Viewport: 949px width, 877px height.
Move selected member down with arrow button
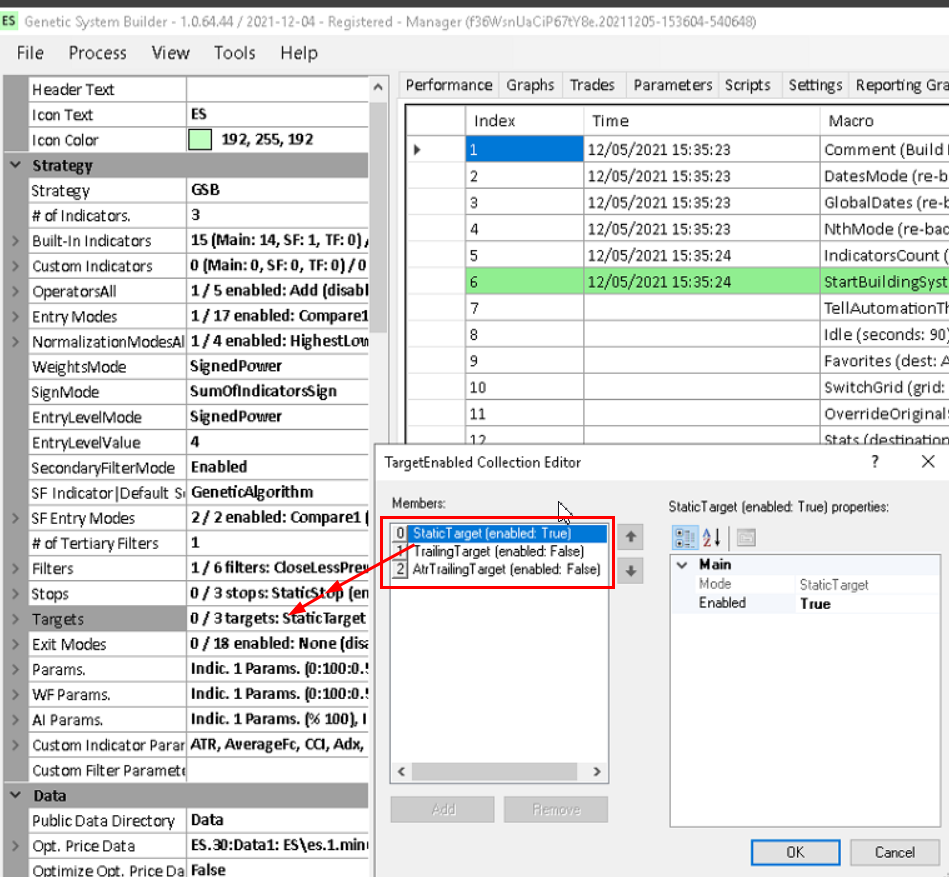point(630,571)
